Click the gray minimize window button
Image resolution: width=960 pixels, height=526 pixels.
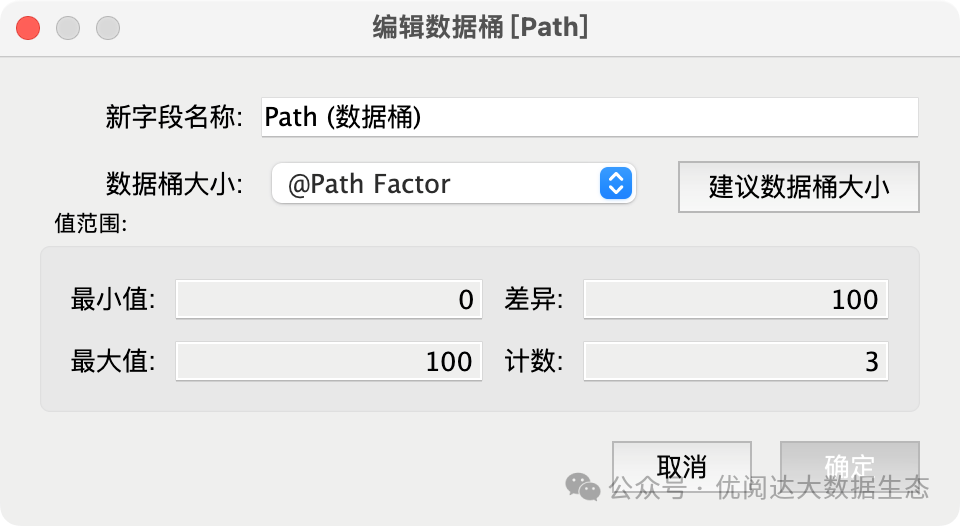[x=68, y=28]
